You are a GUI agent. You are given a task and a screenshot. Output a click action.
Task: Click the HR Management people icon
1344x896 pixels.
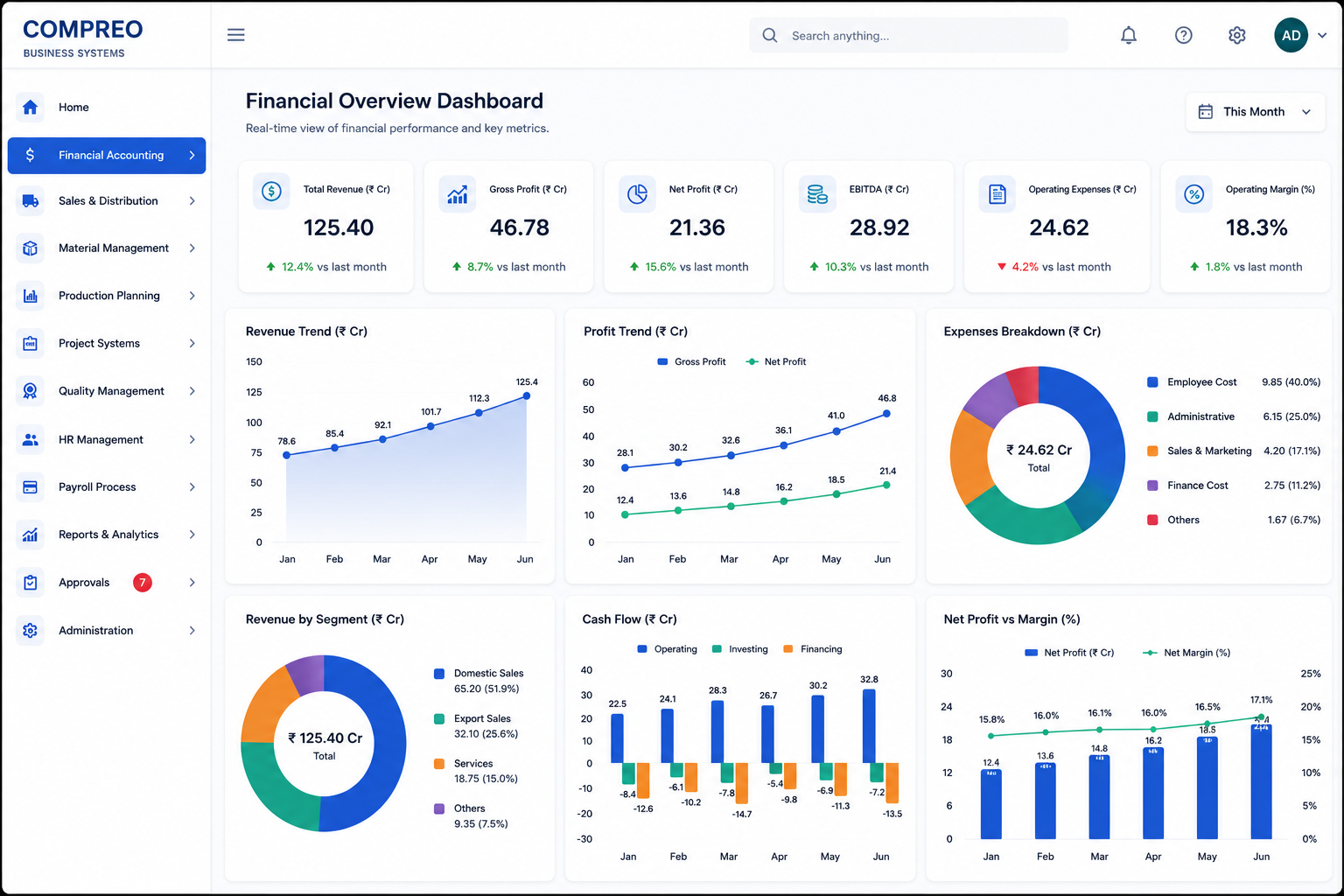(30, 439)
